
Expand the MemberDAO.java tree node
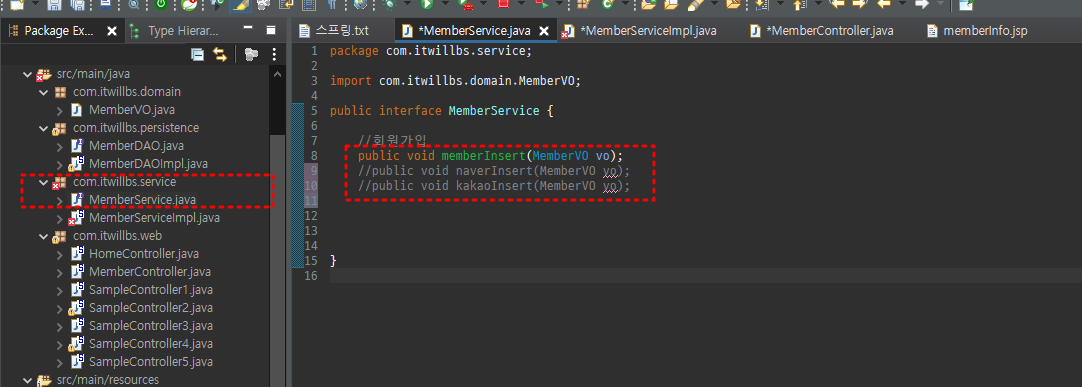coord(60,146)
